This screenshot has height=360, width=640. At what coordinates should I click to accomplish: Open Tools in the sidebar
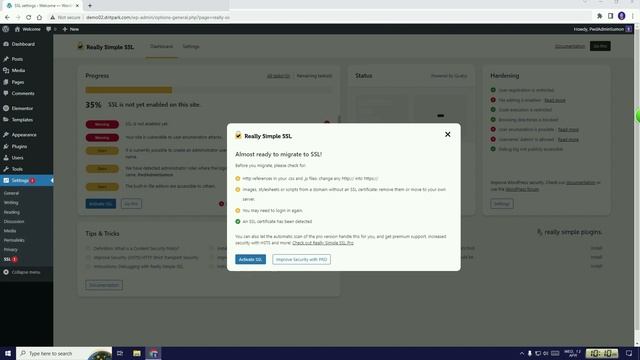[x=17, y=169]
